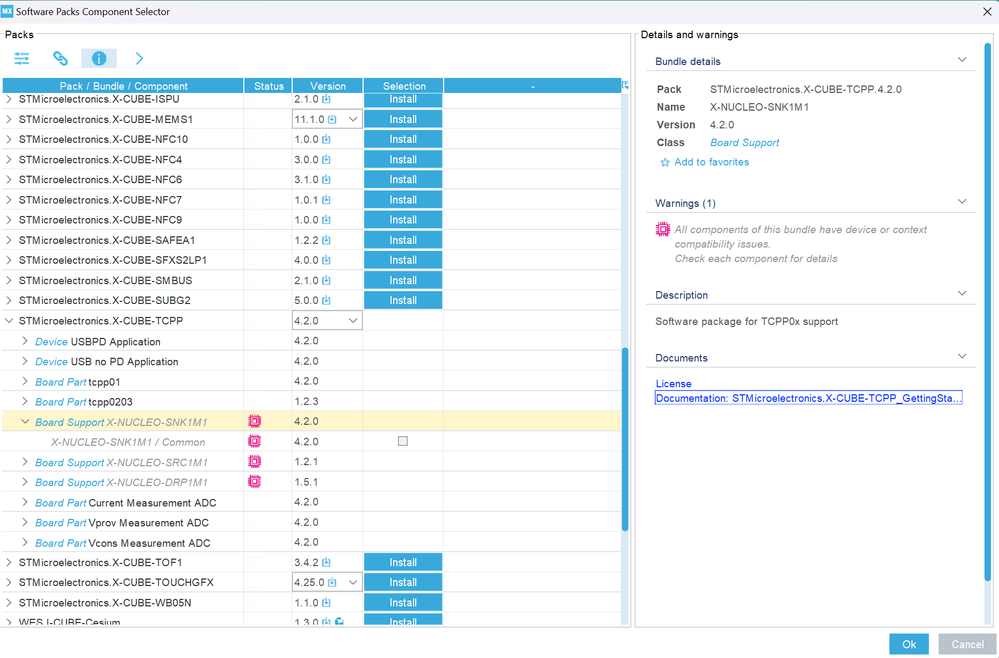Click the warning chip icon on X-NUCLEO-SRC1M1 row
The image size is (999, 658).
[x=254, y=461]
